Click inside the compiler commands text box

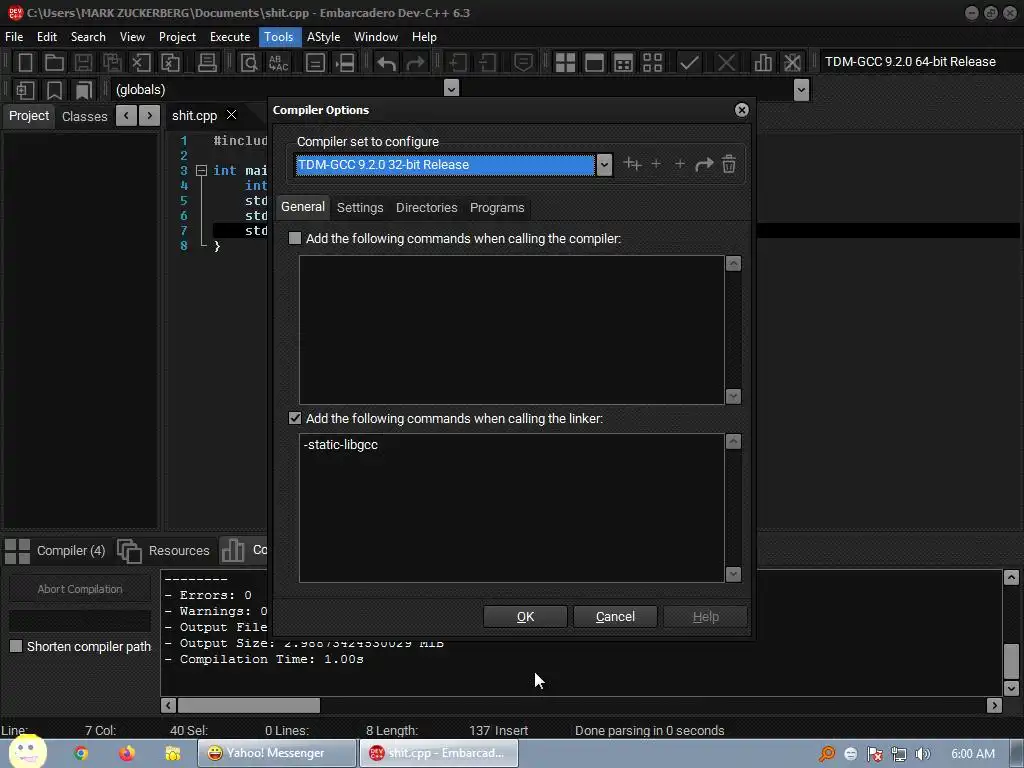[511, 330]
